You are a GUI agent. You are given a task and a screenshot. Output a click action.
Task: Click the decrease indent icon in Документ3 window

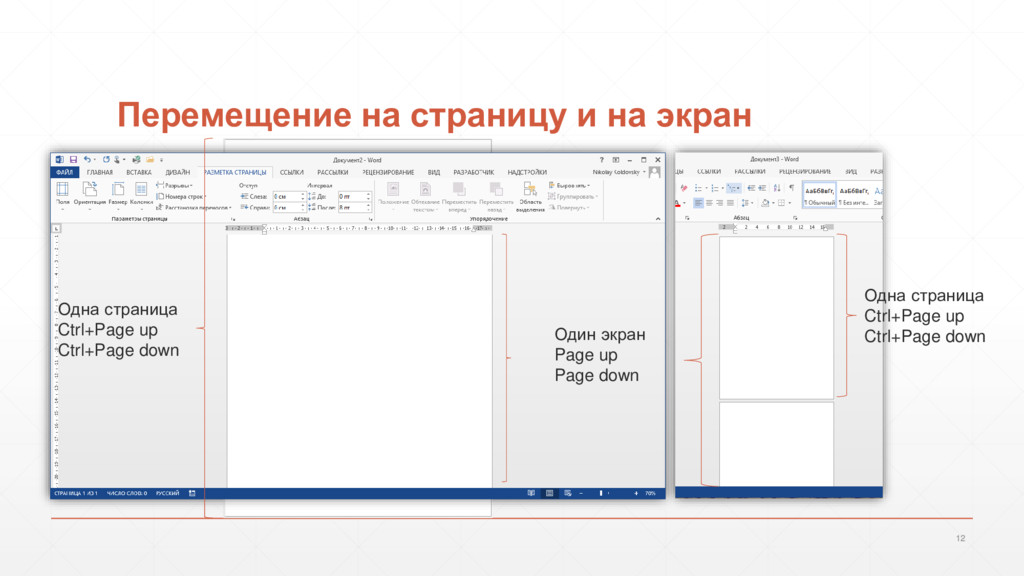[x=751, y=188]
